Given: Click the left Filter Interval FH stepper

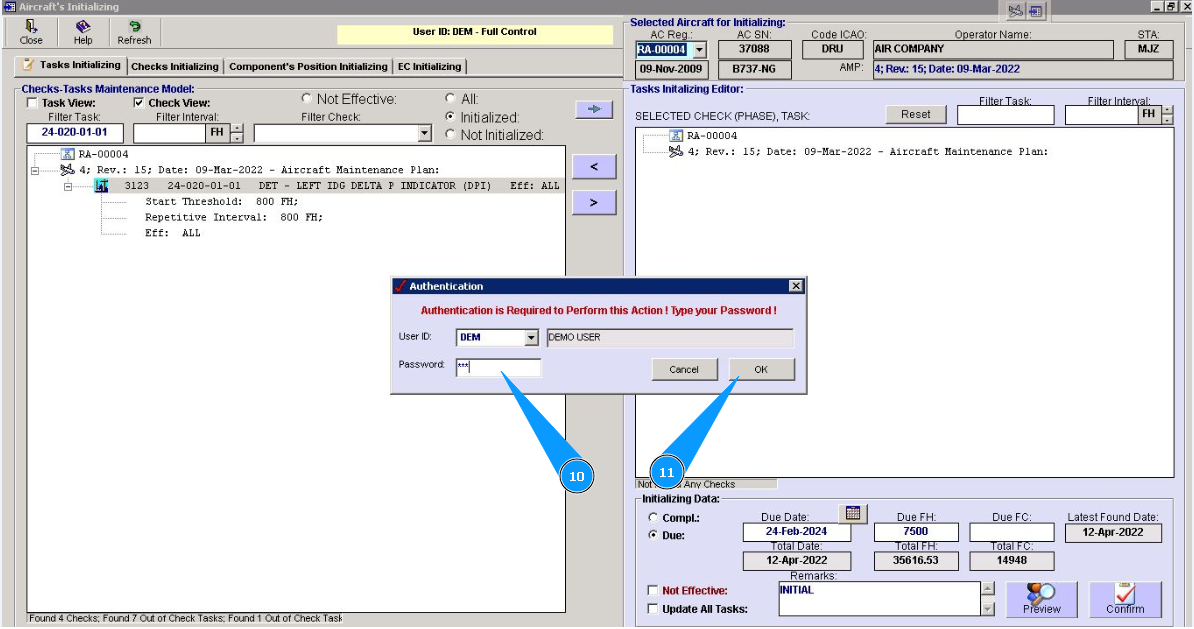Looking at the screenshot, I should [237, 133].
